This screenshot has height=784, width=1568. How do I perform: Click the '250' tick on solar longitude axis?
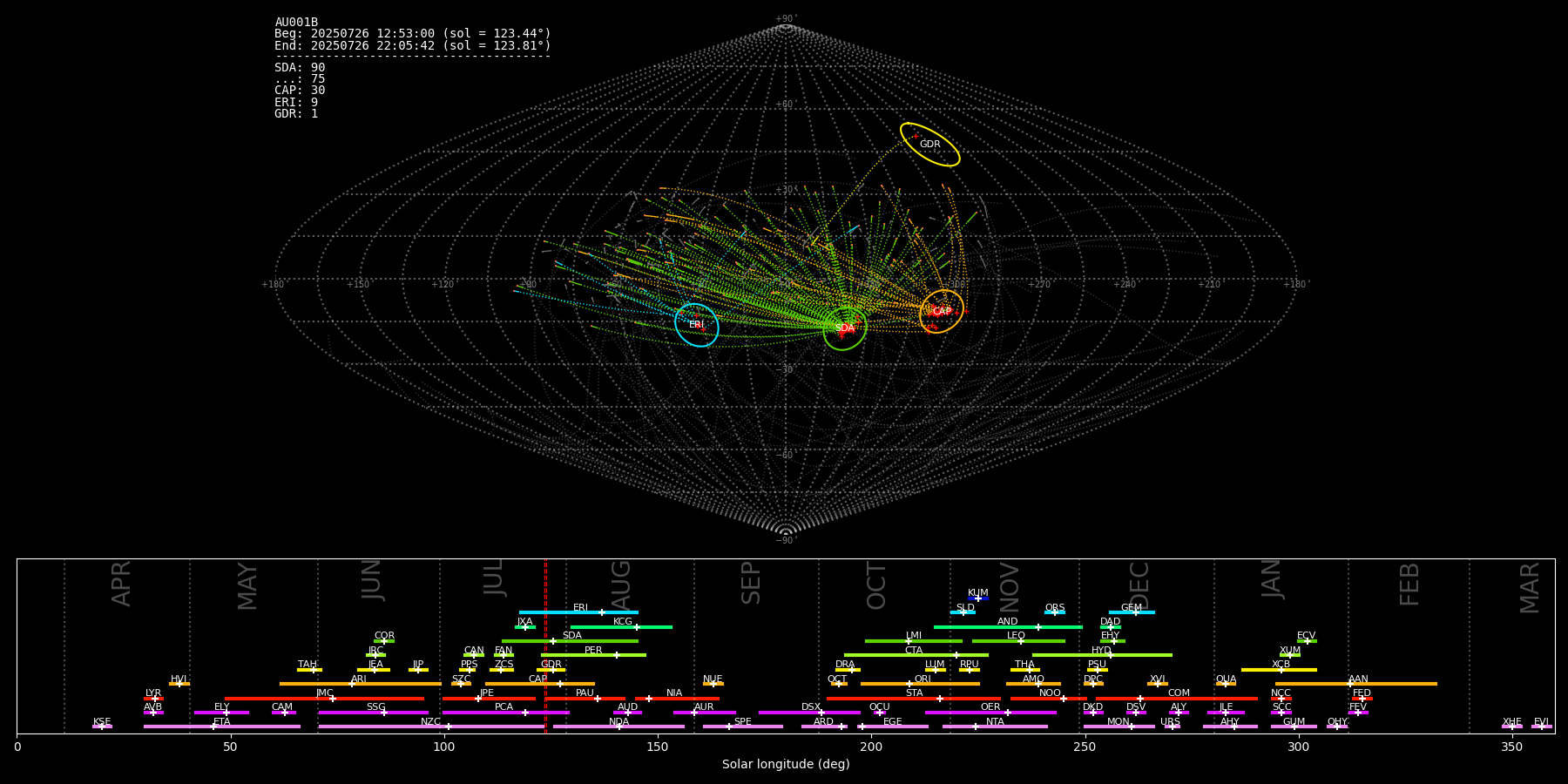pyautogui.click(x=1085, y=747)
